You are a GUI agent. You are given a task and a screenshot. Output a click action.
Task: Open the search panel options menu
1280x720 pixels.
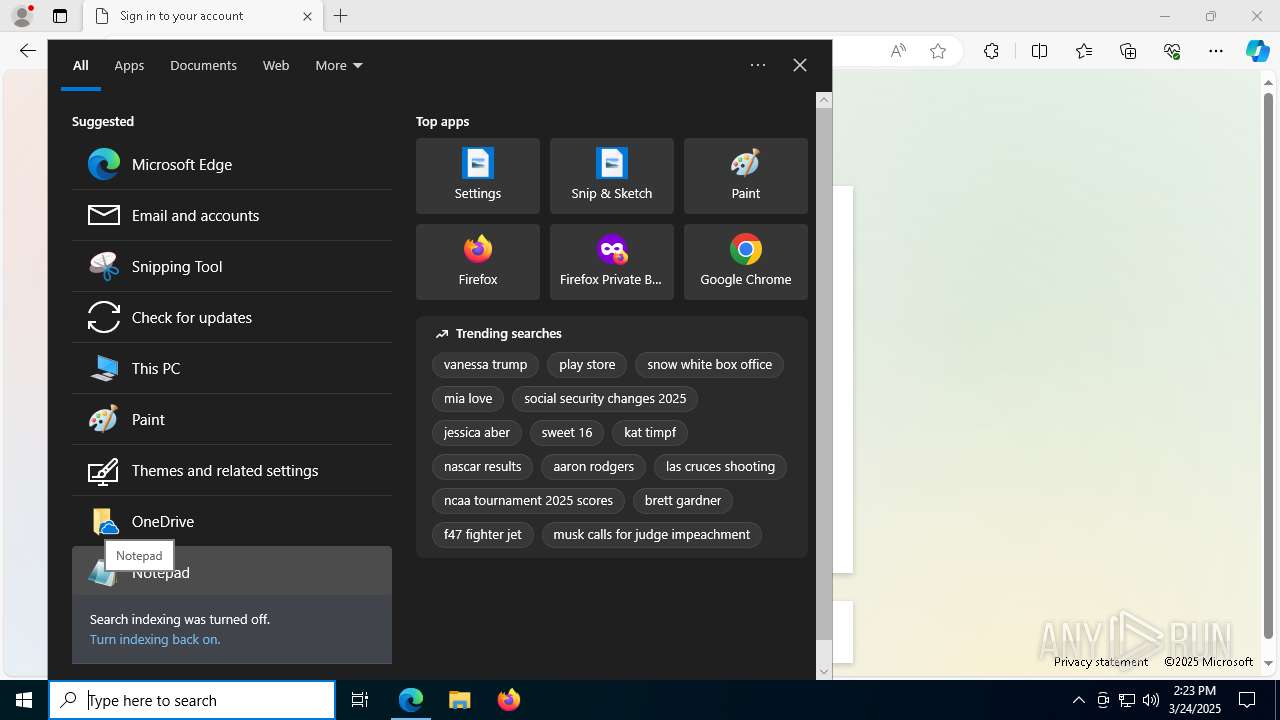pyautogui.click(x=758, y=65)
